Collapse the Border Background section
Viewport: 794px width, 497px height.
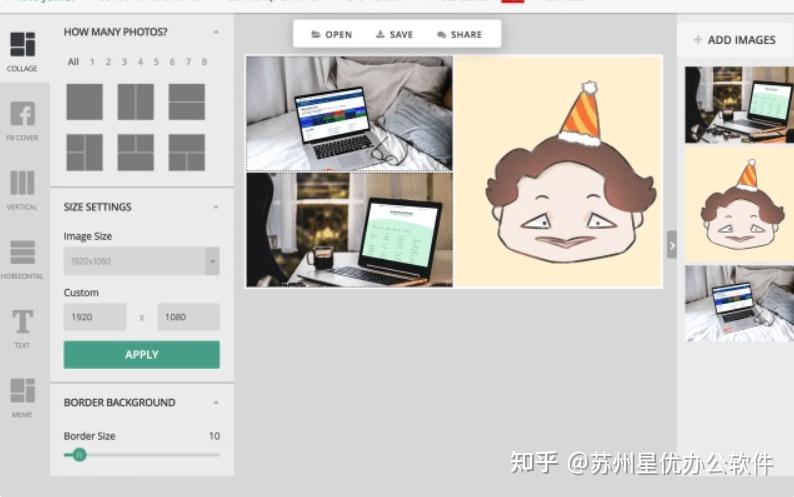[216, 402]
